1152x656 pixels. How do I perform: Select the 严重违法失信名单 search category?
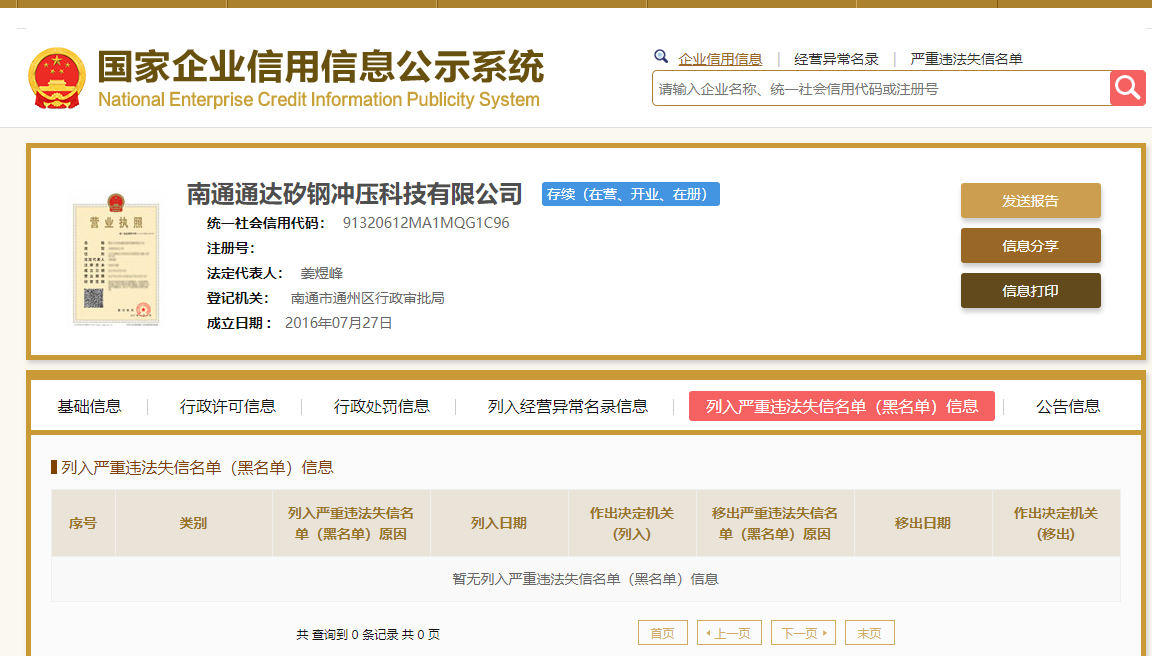tap(966, 59)
